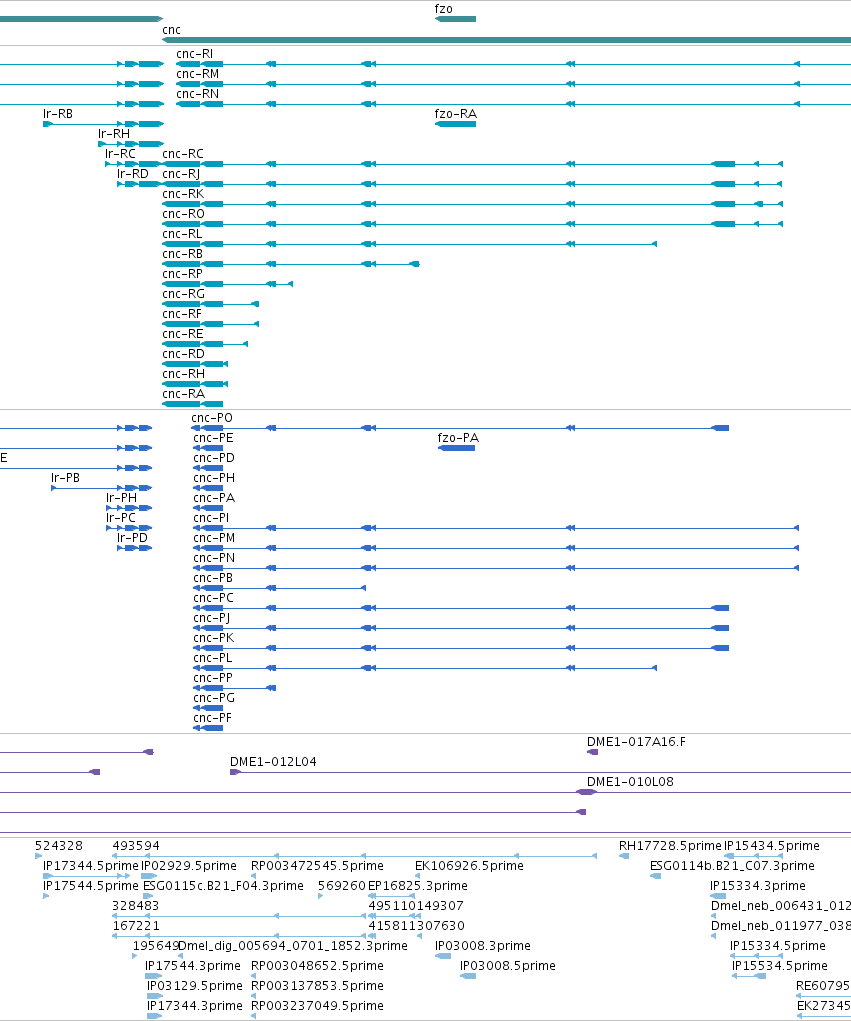Select the EP16825.3prime EST
This screenshot has width=851, height=1021.
click(x=417, y=886)
